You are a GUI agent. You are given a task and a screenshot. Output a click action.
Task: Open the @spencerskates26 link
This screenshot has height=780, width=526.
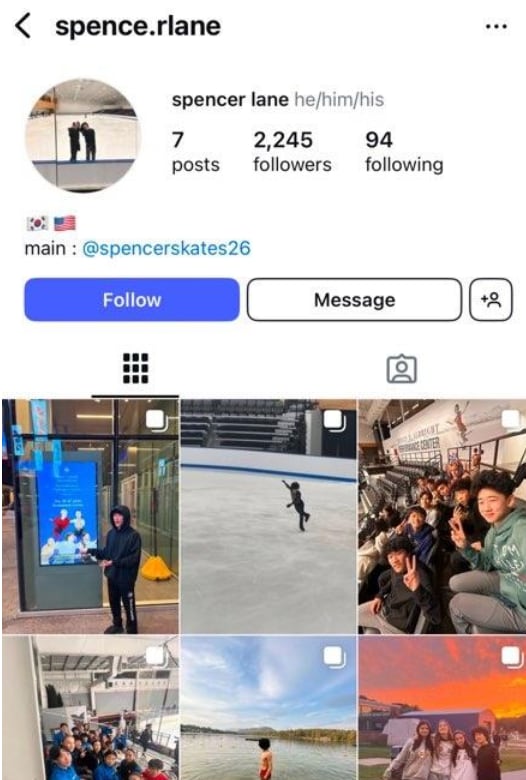[x=166, y=248]
